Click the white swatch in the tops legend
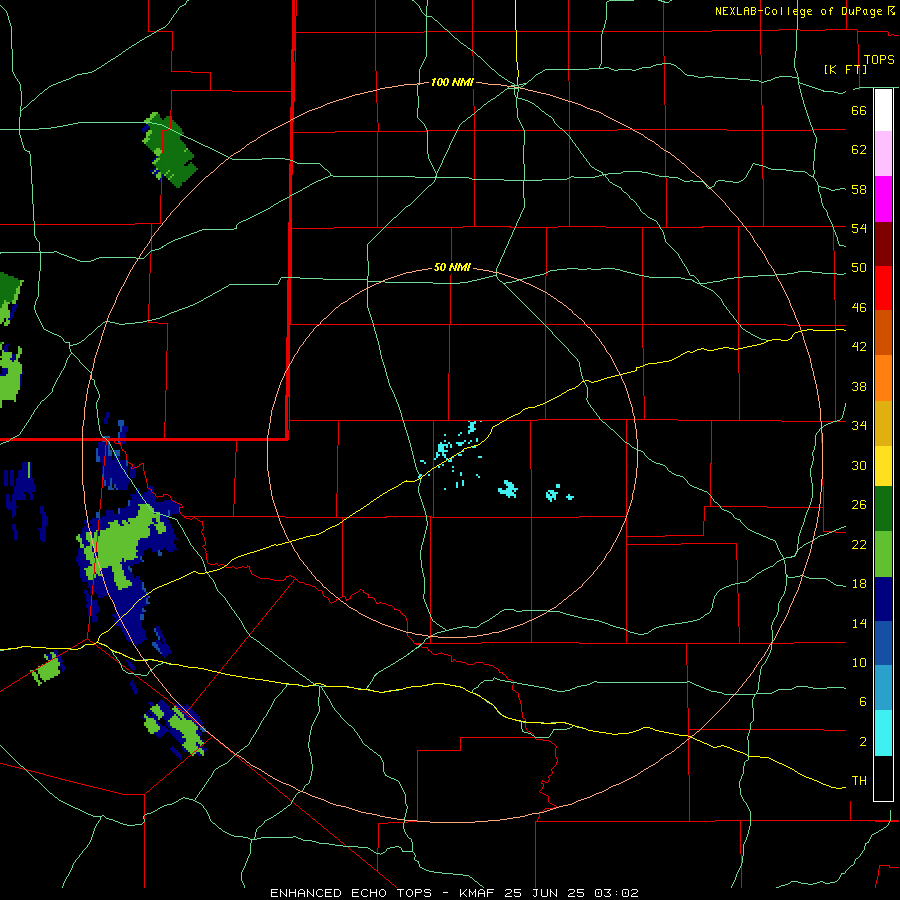The height and width of the screenshot is (900, 900). click(883, 110)
